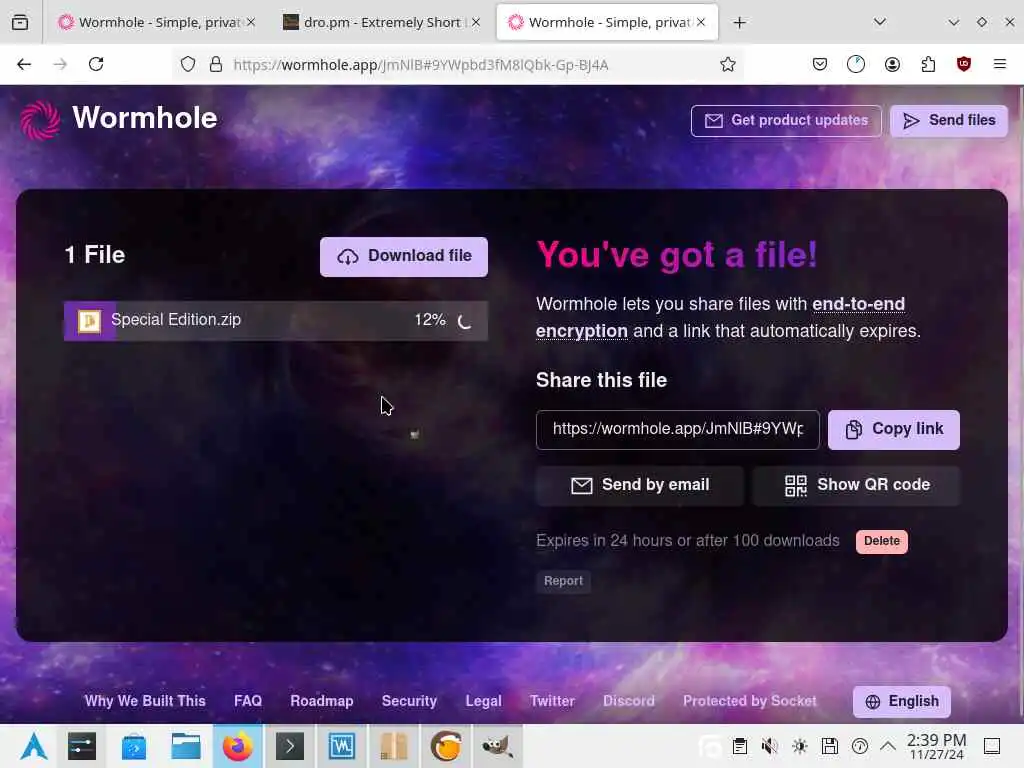Open the terminal taskbar icon
Screen dimensions: 1024x768
point(290,746)
